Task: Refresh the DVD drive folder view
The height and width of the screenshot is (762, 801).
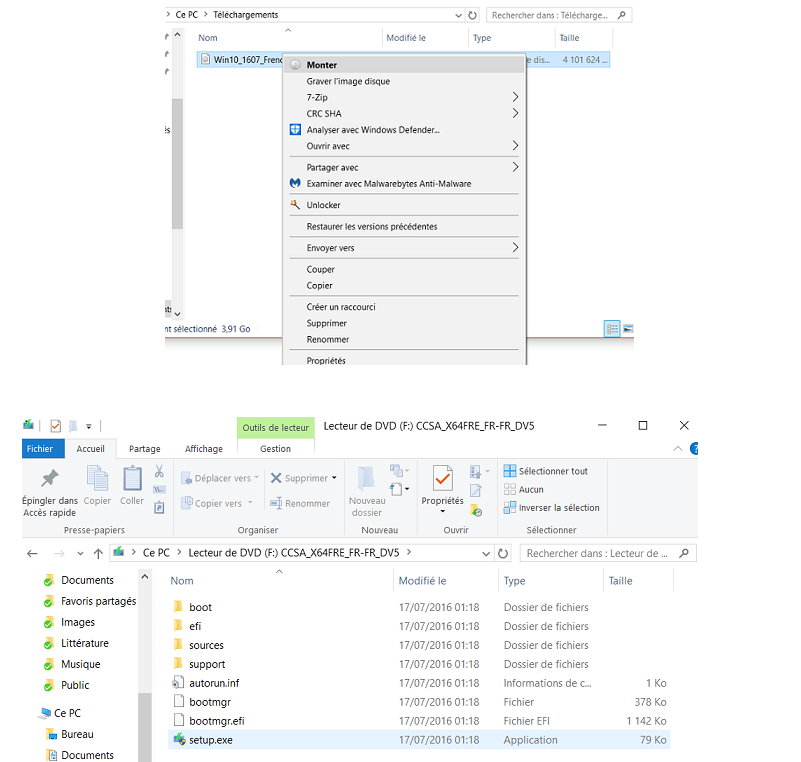Action: click(503, 553)
